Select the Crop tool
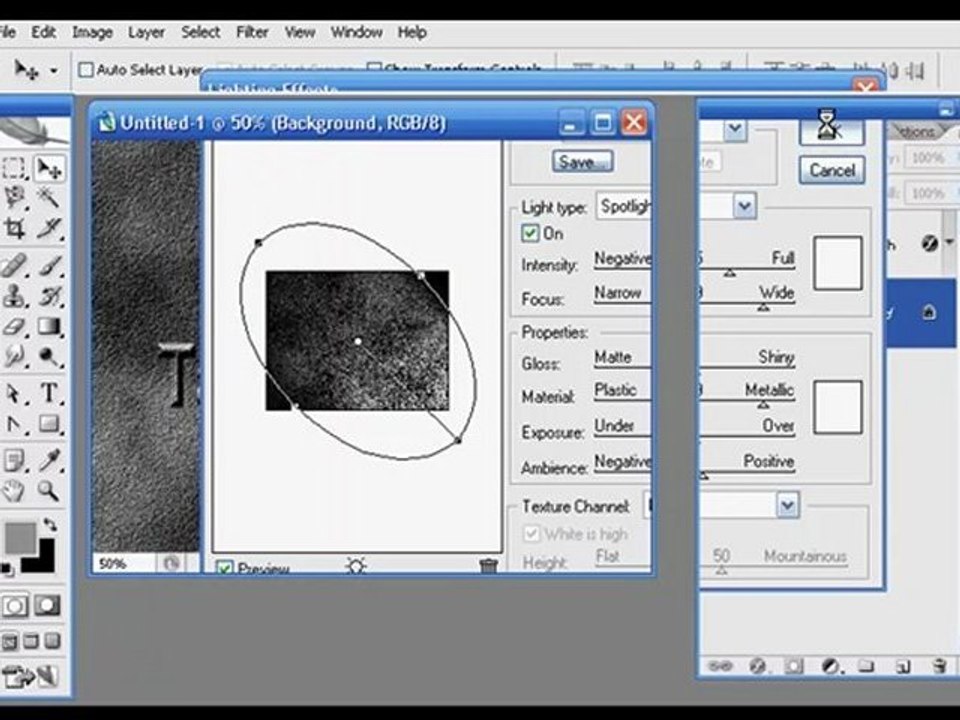The width and height of the screenshot is (960, 720). [x=15, y=228]
